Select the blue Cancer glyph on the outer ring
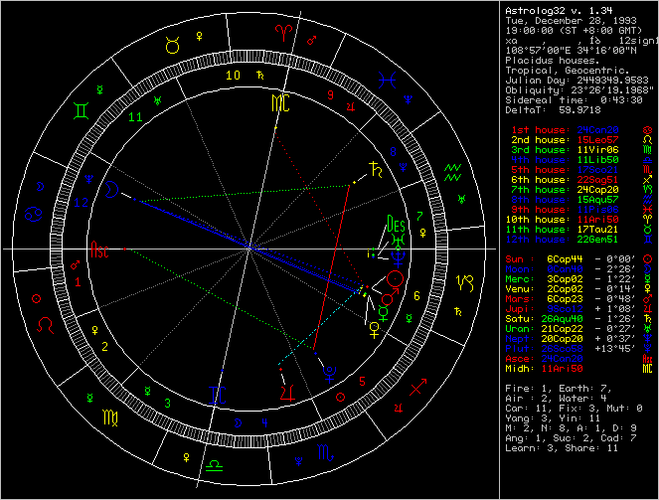This screenshot has width=659, height=500. point(33,214)
